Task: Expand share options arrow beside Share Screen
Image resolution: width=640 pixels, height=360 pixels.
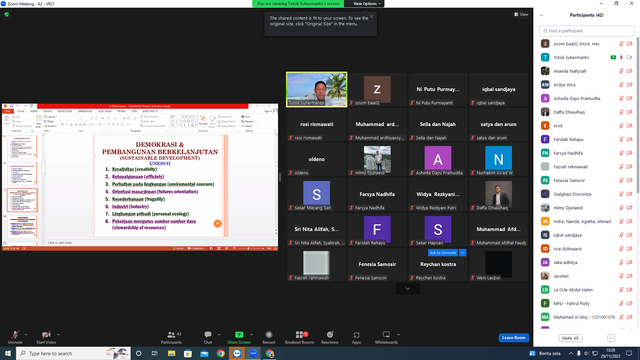Action: click(x=251, y=335)
